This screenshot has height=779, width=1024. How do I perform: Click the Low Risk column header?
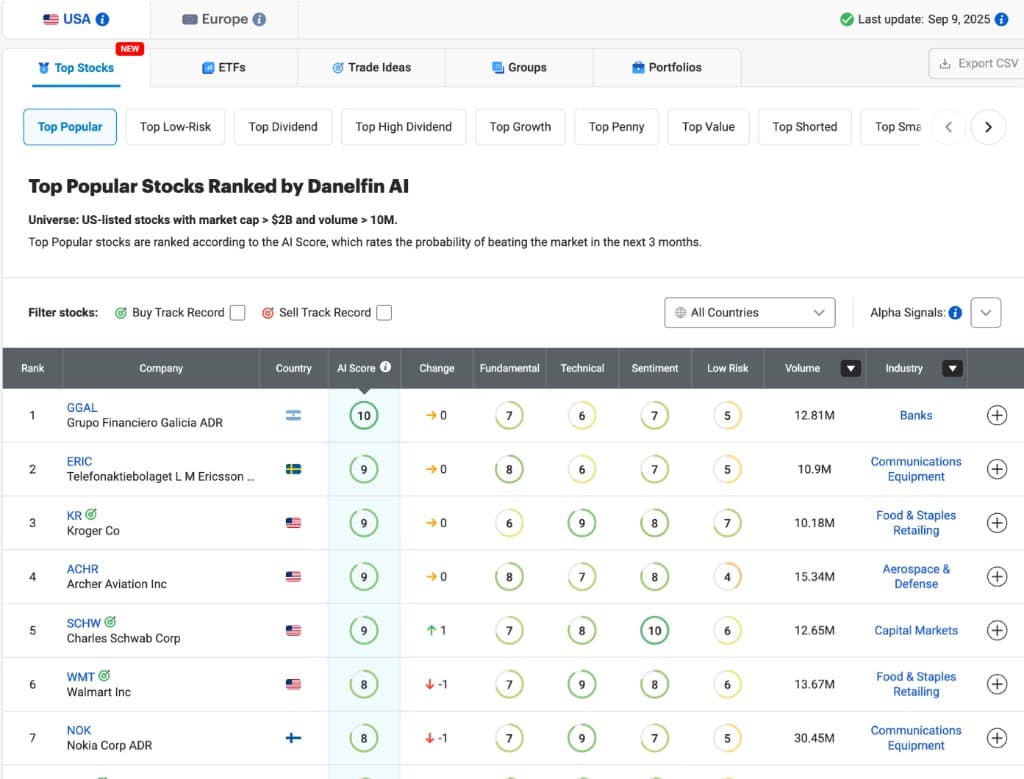tap(727, 368)
